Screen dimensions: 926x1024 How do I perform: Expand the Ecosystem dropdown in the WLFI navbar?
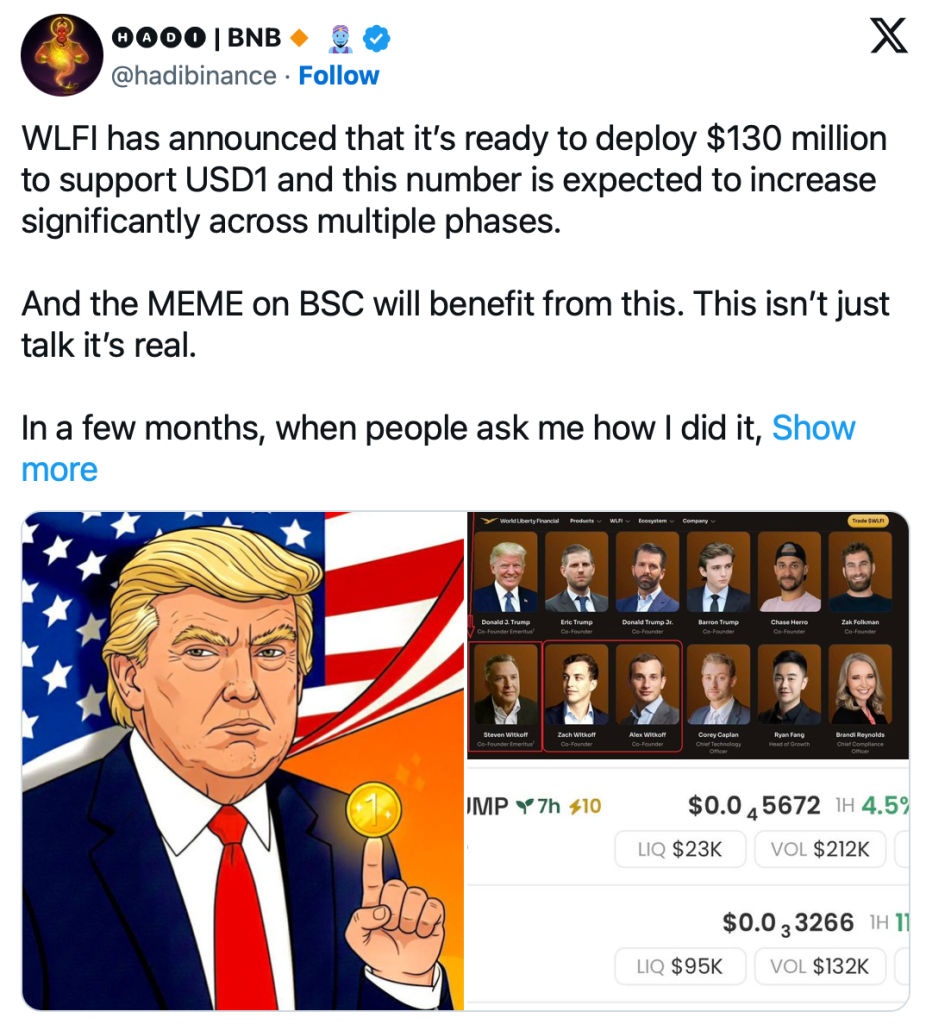[x=656, y=521]
